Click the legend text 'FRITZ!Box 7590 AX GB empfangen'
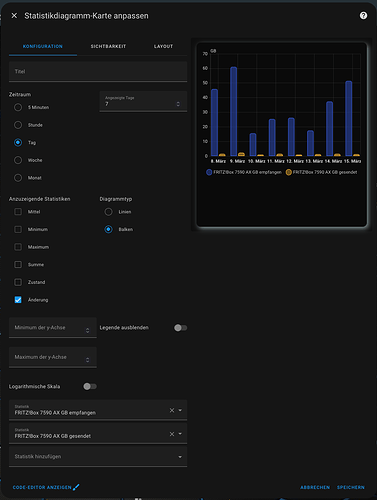Viewport: 377px width, 500px height. [247, 172]
